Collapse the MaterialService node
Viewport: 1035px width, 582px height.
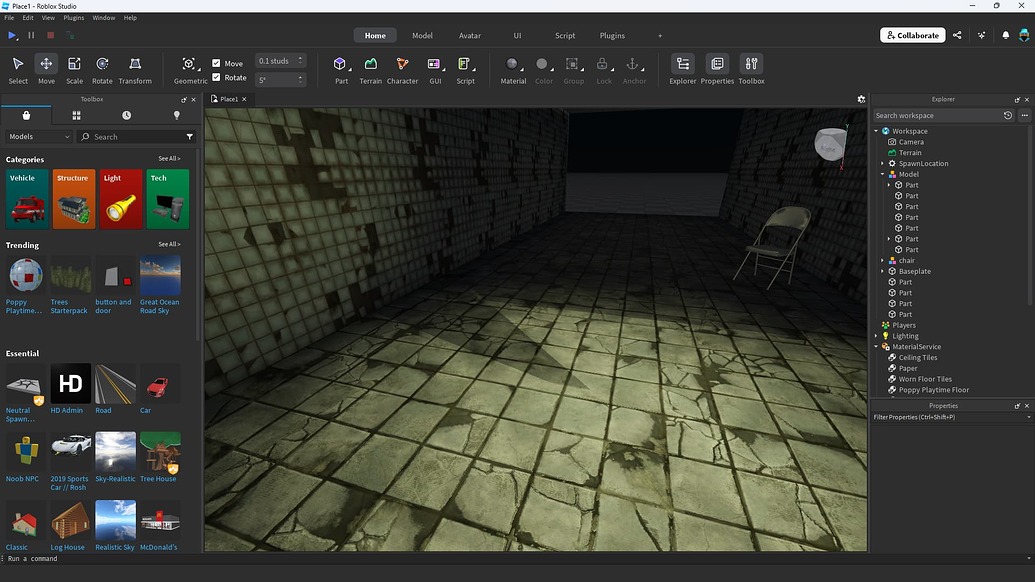(x=877, y=346)
